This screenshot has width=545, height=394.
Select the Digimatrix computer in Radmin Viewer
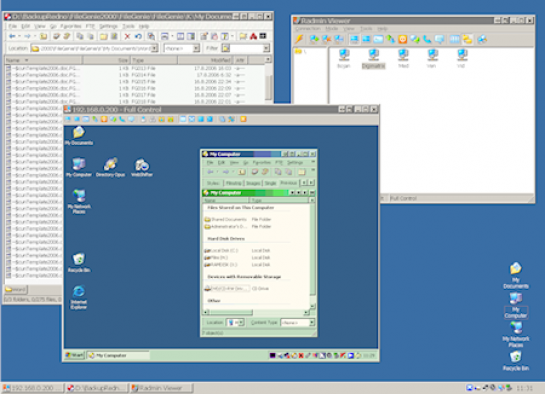pyautogui.click(x=373, y=58)
